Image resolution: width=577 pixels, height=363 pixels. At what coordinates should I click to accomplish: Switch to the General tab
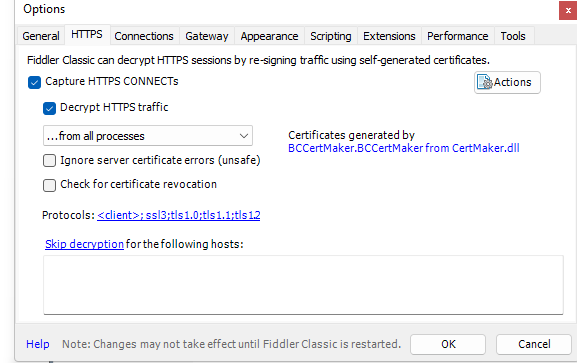click(x=41, y=36)
